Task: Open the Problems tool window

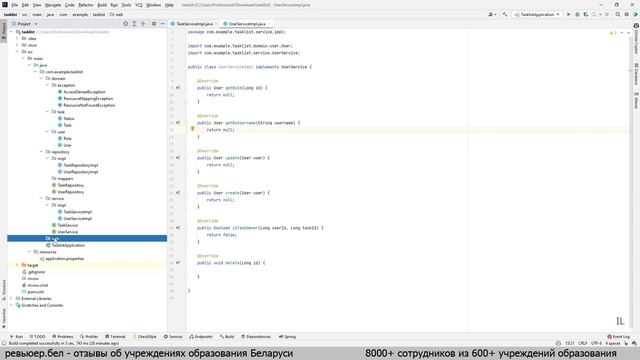Action: coord(63,337)
